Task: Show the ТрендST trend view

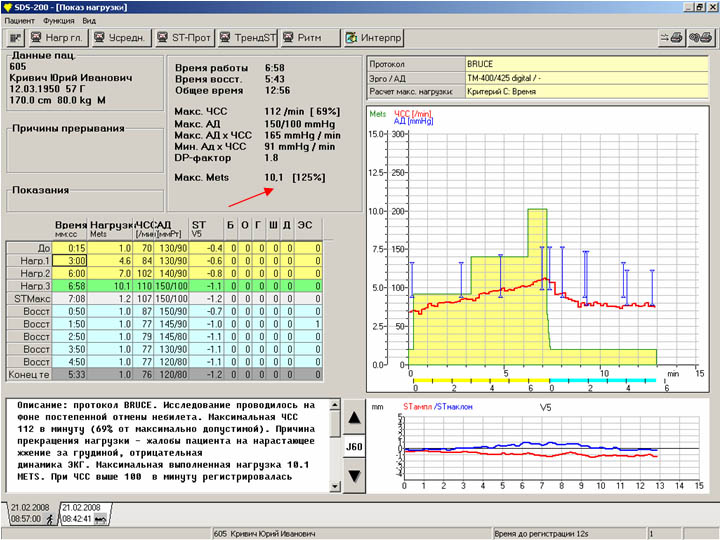Action: tap(247, 38)
